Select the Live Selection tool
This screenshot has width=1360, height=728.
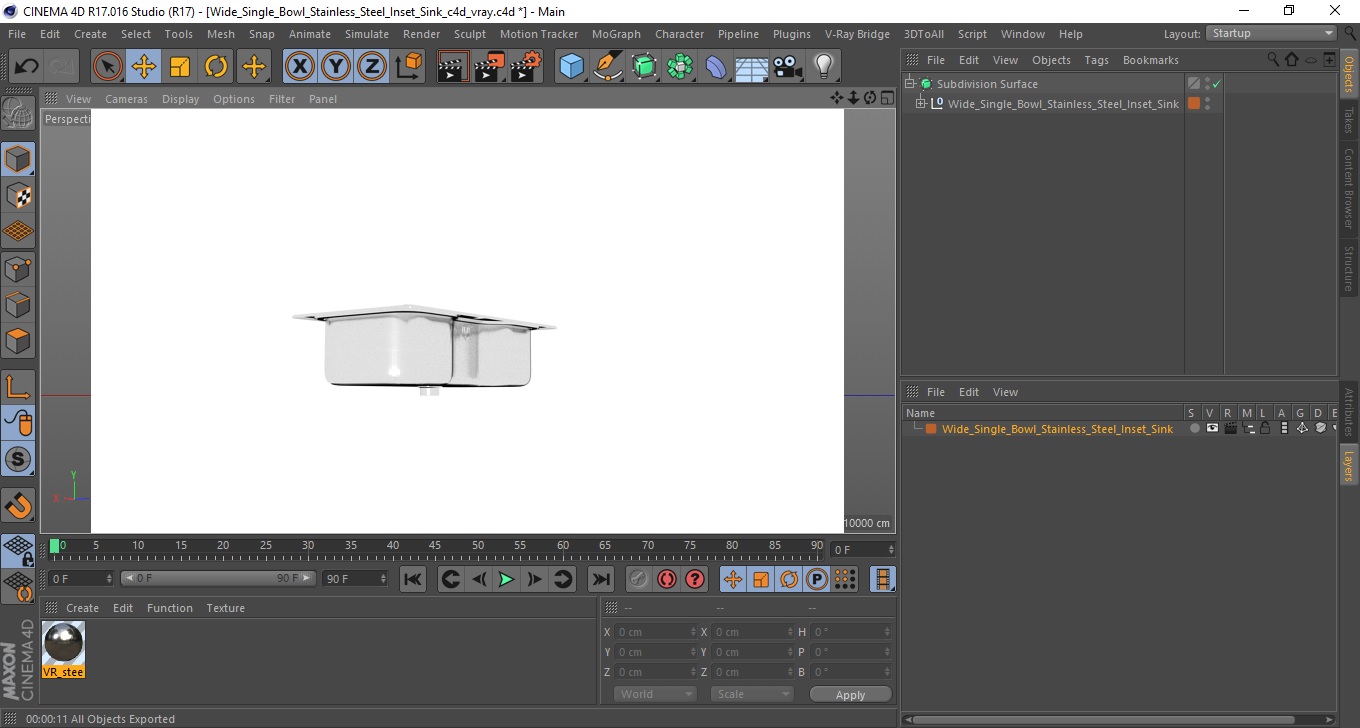108,67
